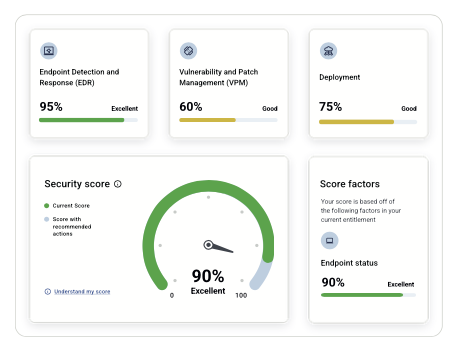Click the info icon beside Security score
The width and height of the screenshot is (458, 362).
click(118, 184)
